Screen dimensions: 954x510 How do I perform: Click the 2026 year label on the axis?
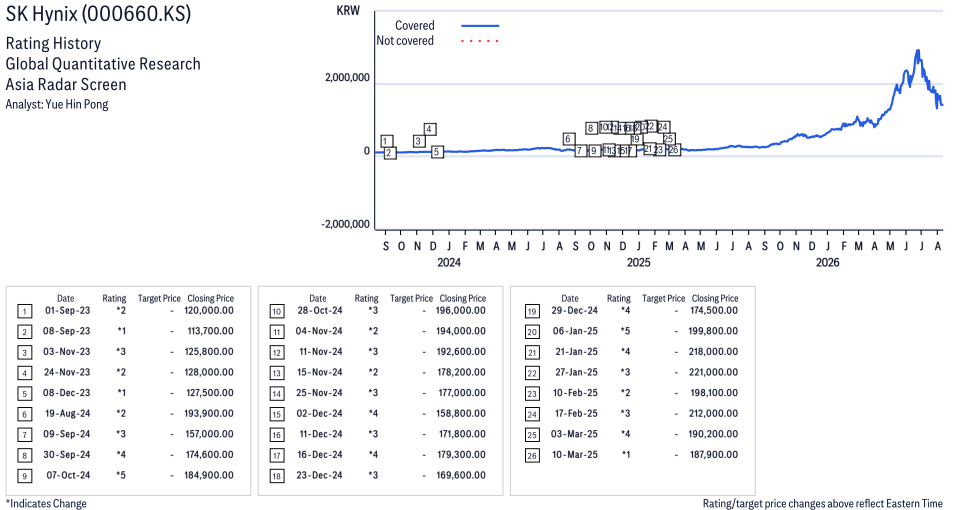(827, 262)
